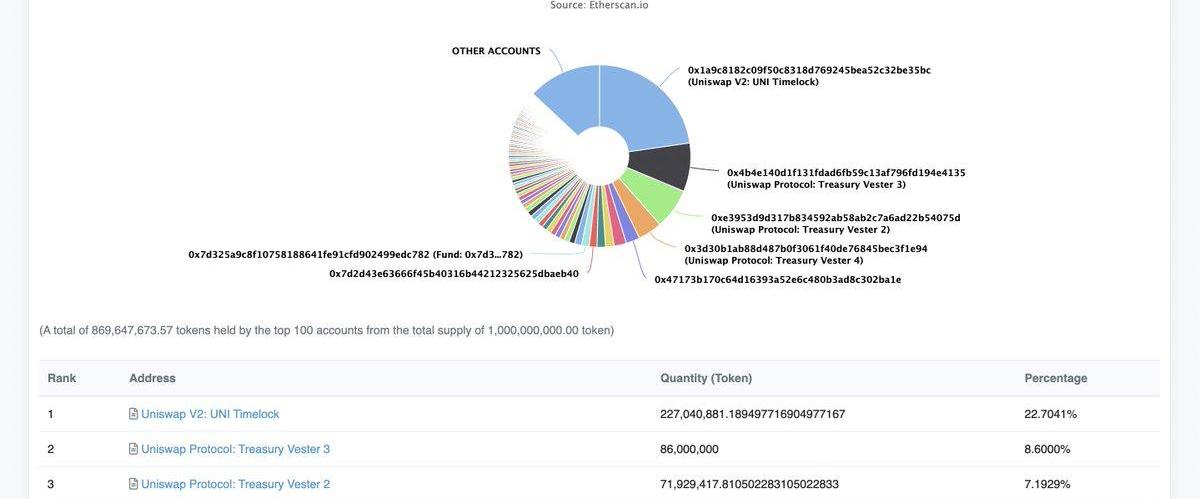Image resolution: width=1200 pixels, height=499 pixels.
Task: Click the Address column header
Action: tap(152, 378)
